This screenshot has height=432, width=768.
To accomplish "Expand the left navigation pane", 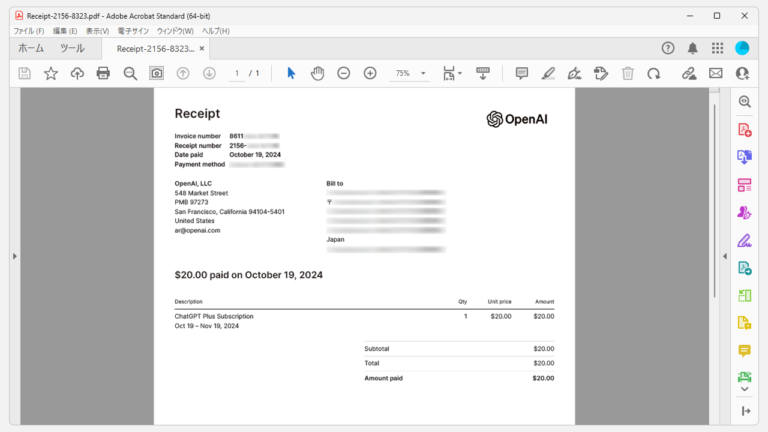I will click(15, 257).
